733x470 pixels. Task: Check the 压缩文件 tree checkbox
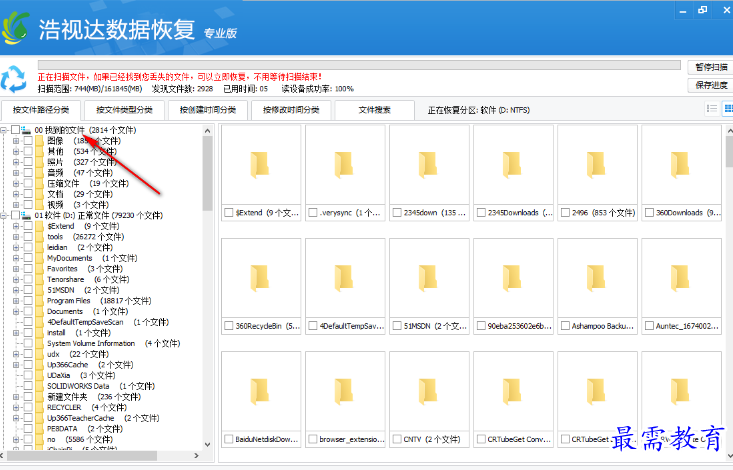tap(28, 183)
